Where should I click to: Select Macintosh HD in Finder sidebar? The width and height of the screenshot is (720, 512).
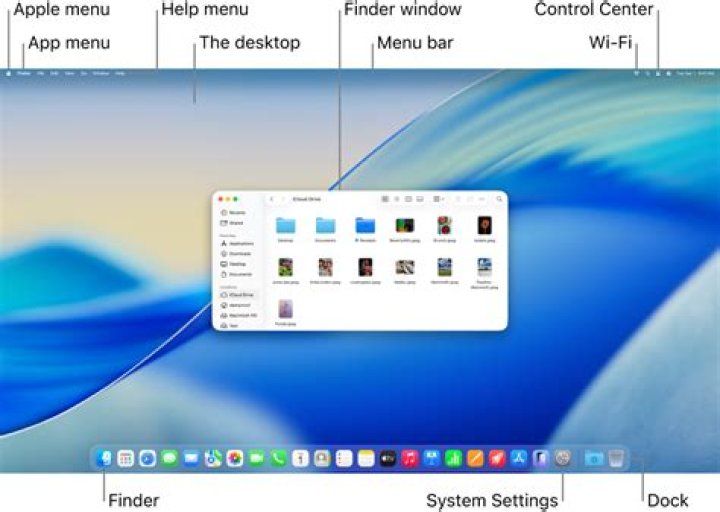pos(239,315)
